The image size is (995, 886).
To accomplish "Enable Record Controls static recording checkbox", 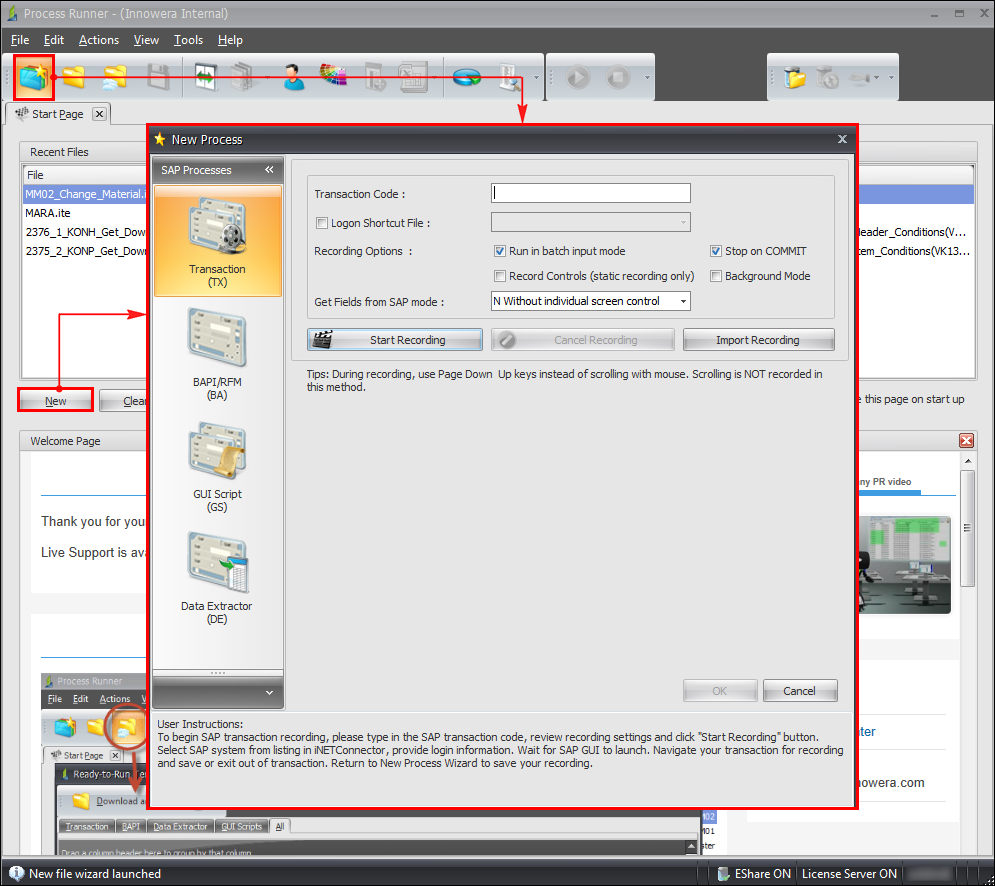I will [x=500, y=276].
